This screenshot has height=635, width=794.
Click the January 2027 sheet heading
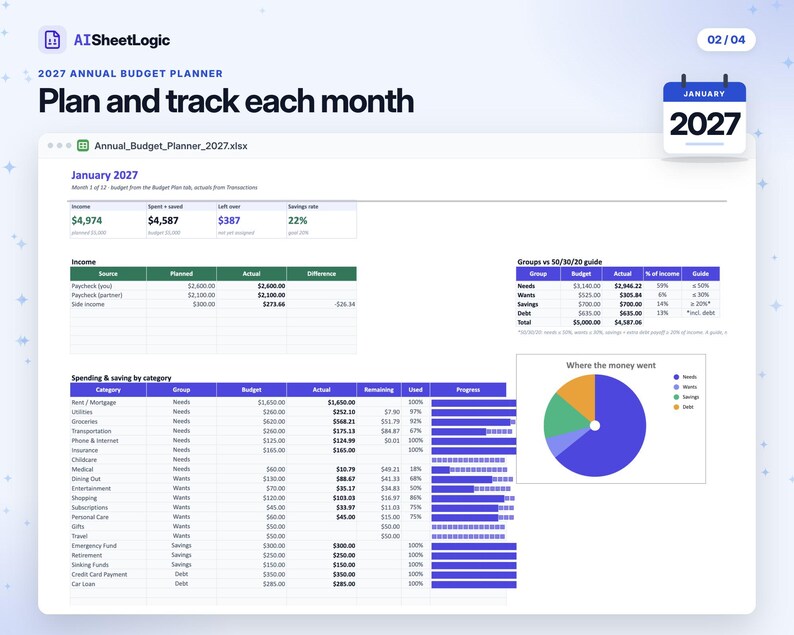coord(104,175)
